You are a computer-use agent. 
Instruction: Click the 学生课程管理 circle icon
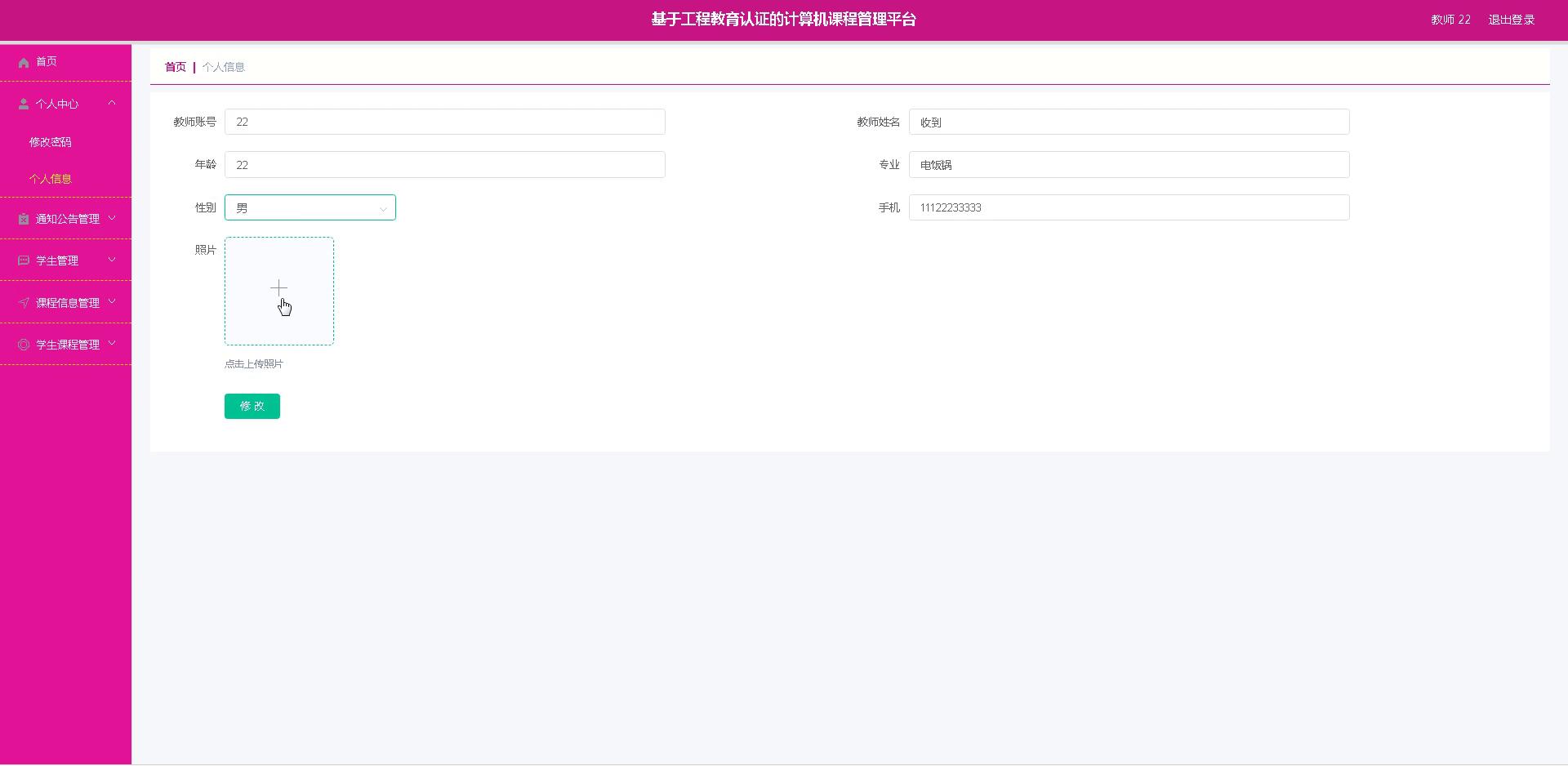(x=24, y=345)
